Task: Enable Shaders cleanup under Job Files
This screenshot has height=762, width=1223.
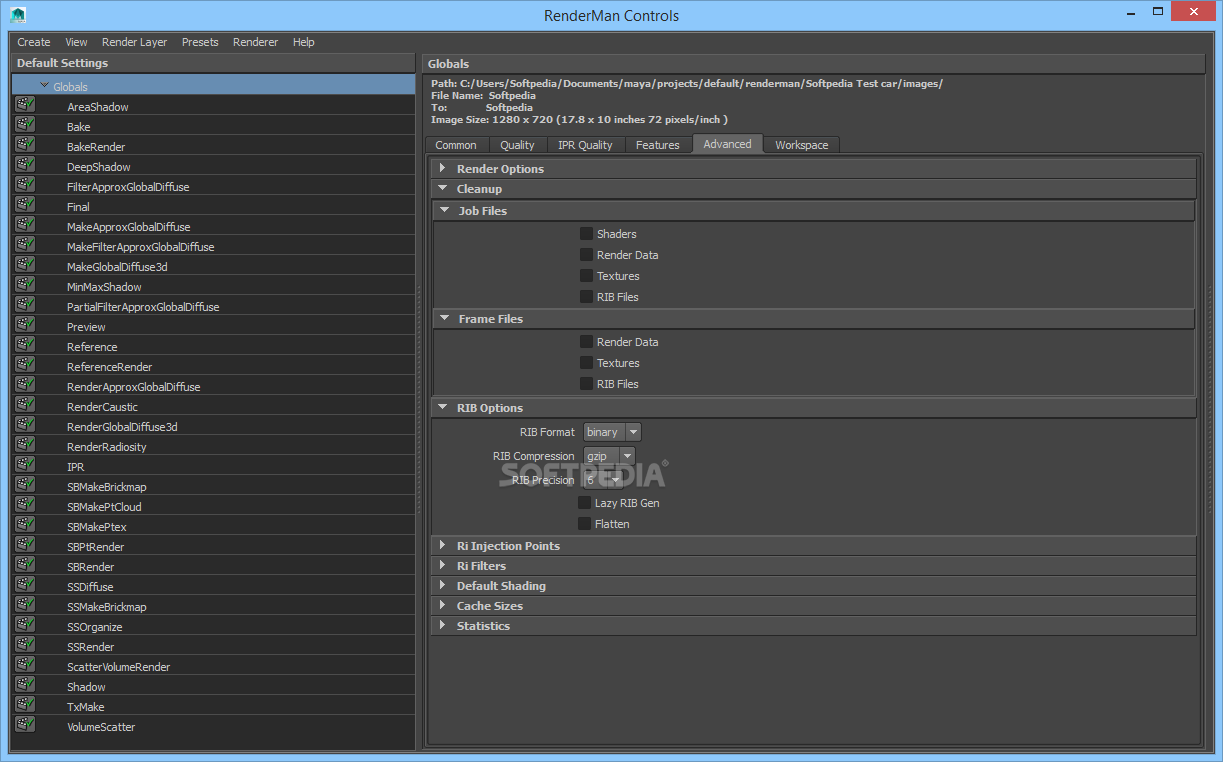Action: point(587,233)
